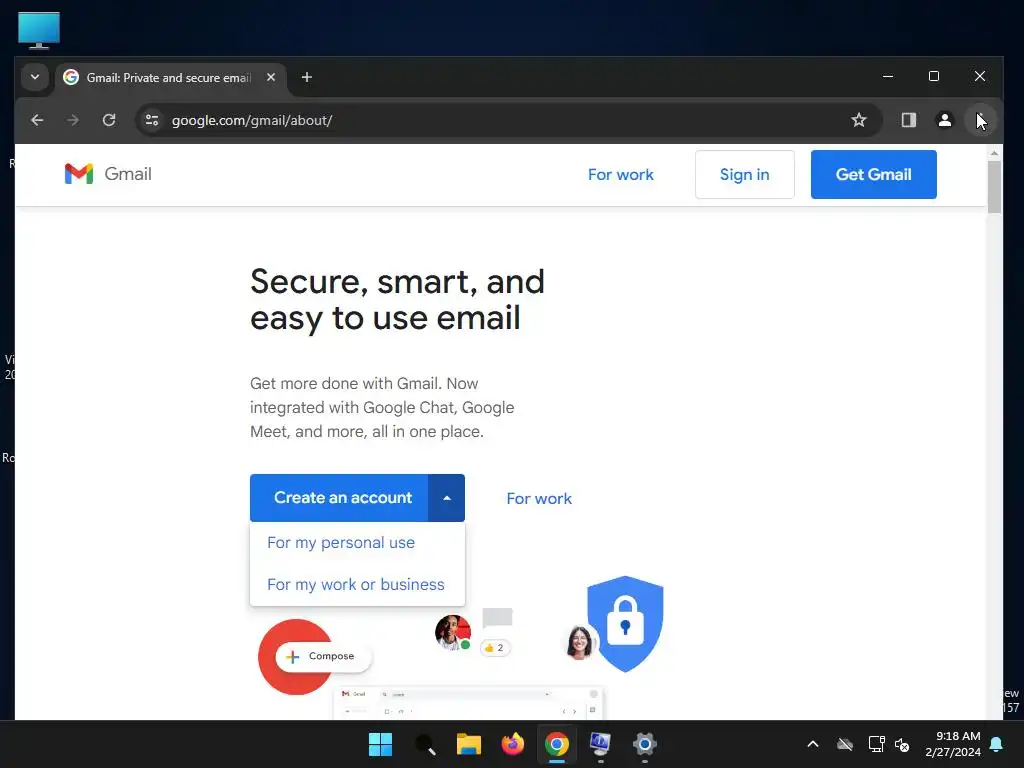Click the Get Gmail button
This screenshot has width=1024, height=768.
pos(873,174)
